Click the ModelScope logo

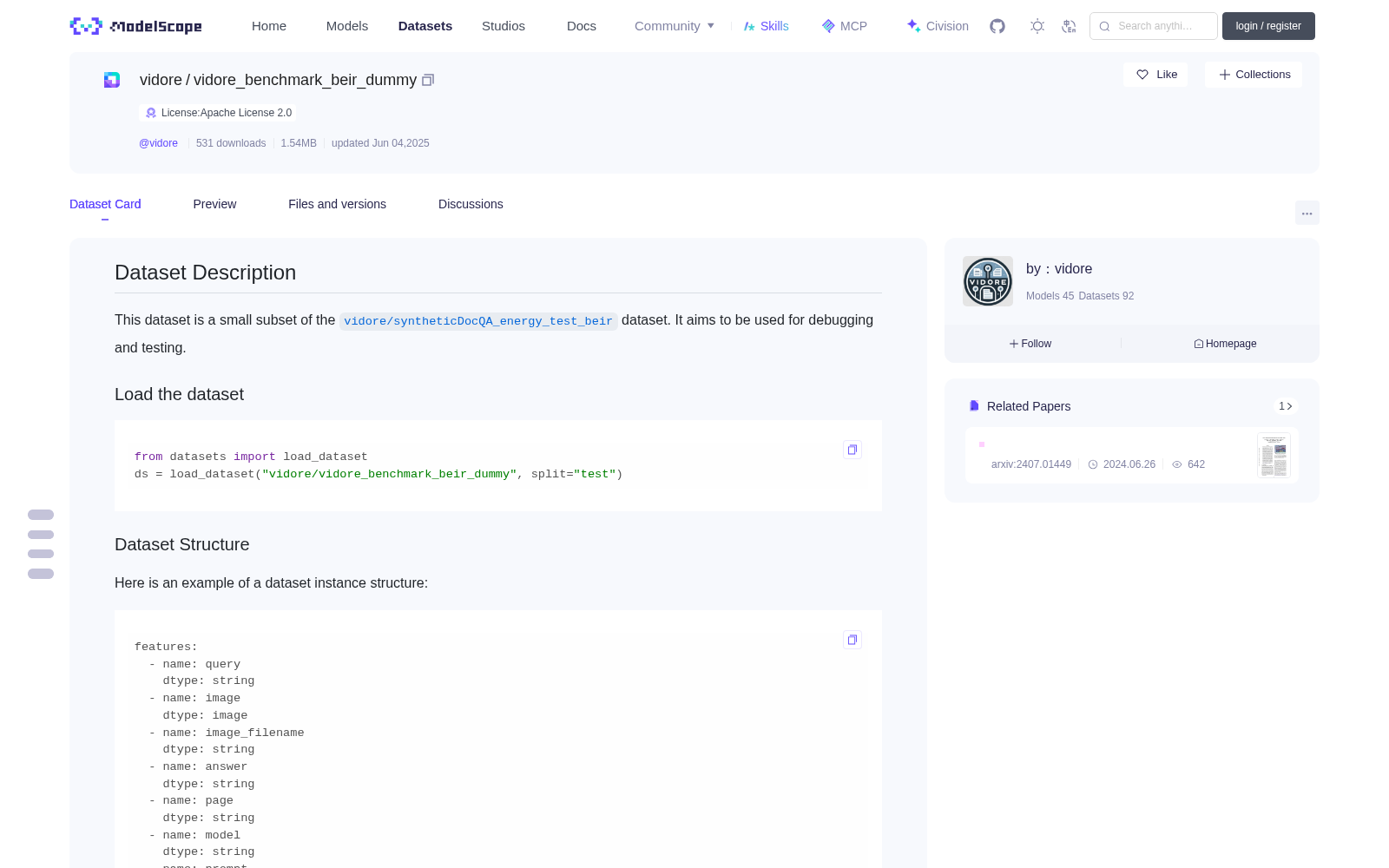[x=135, y=26]
